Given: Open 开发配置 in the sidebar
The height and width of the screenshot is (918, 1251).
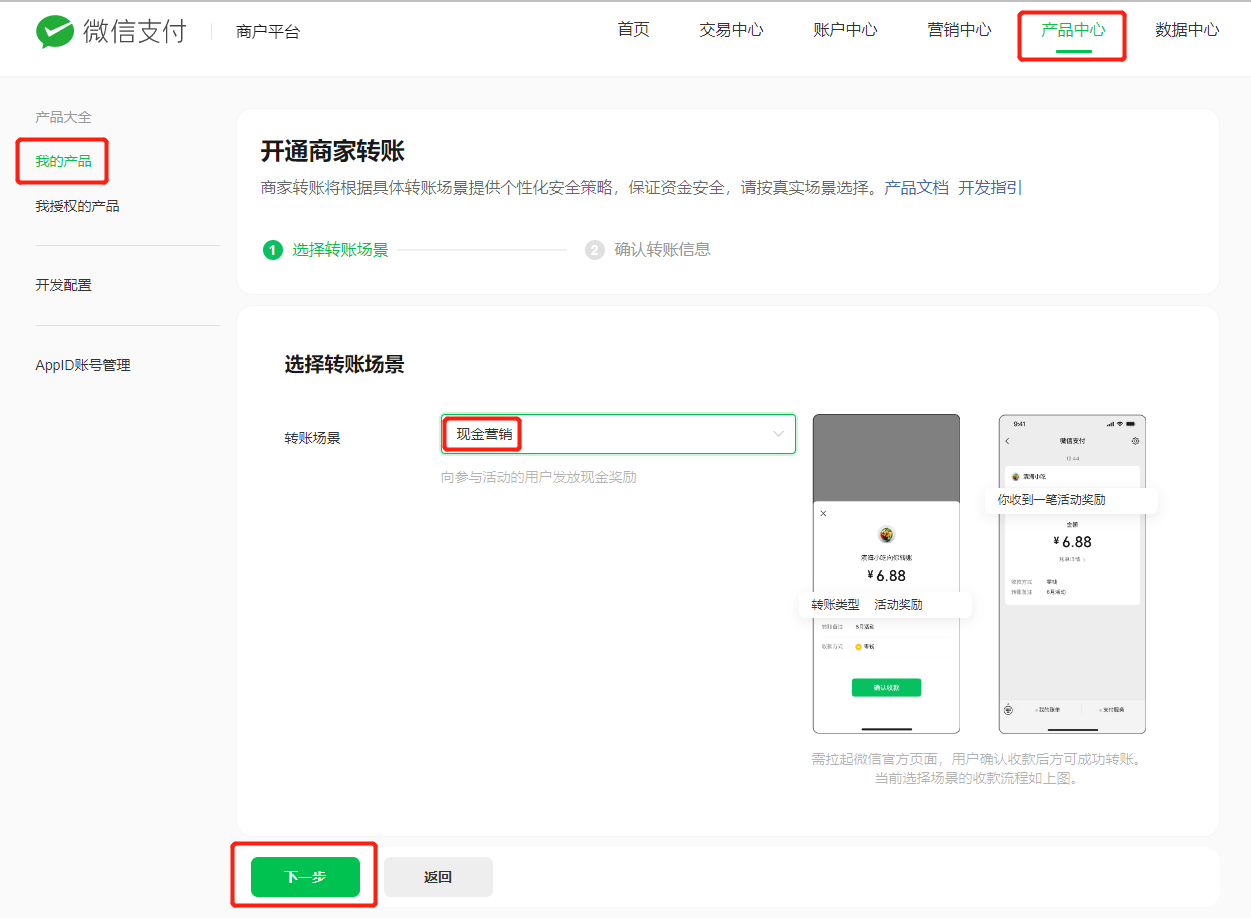Looking at the screenshot, I should (63, 285).
